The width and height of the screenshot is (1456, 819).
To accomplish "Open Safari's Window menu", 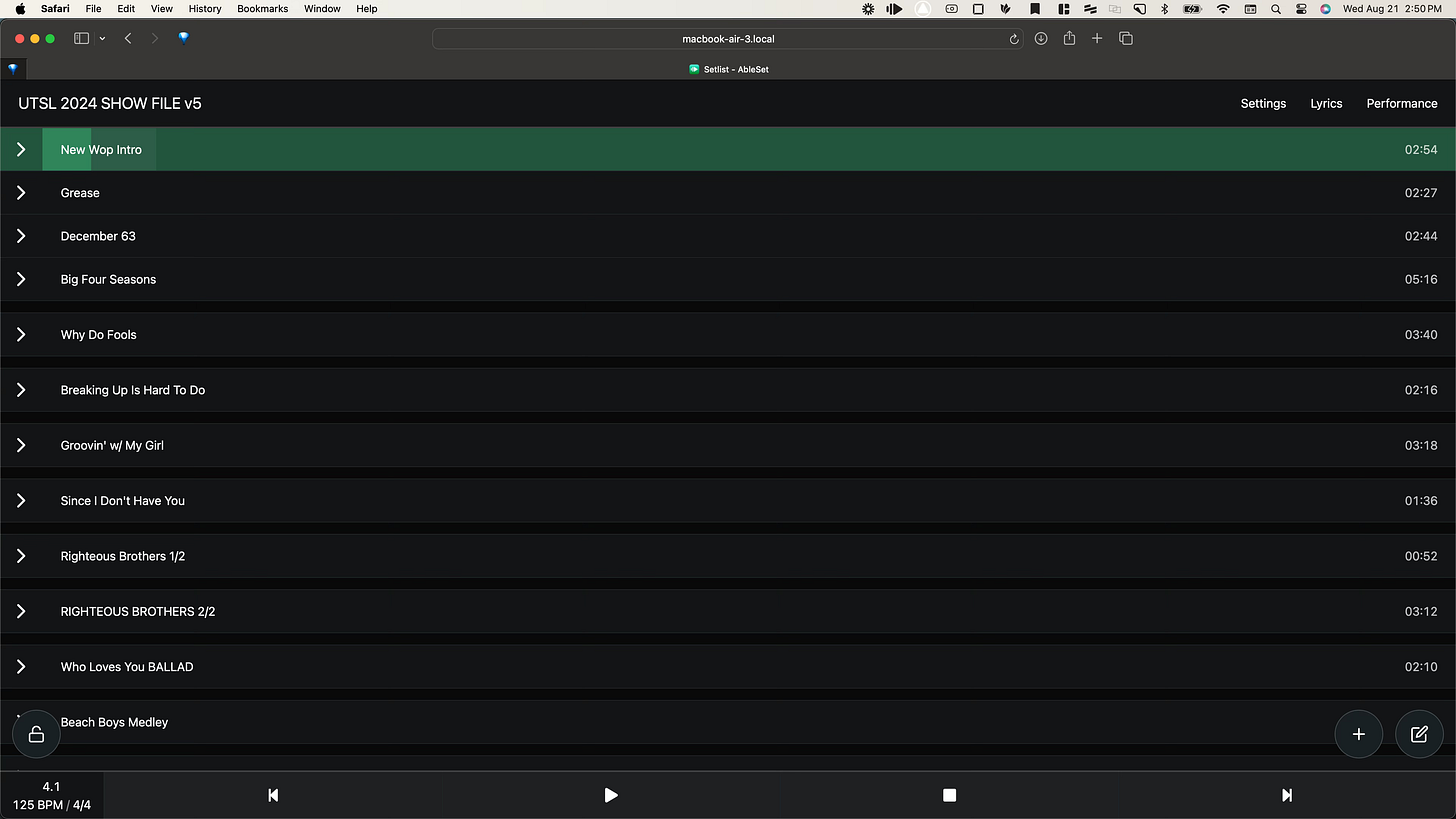I will [x=322, y=9].
